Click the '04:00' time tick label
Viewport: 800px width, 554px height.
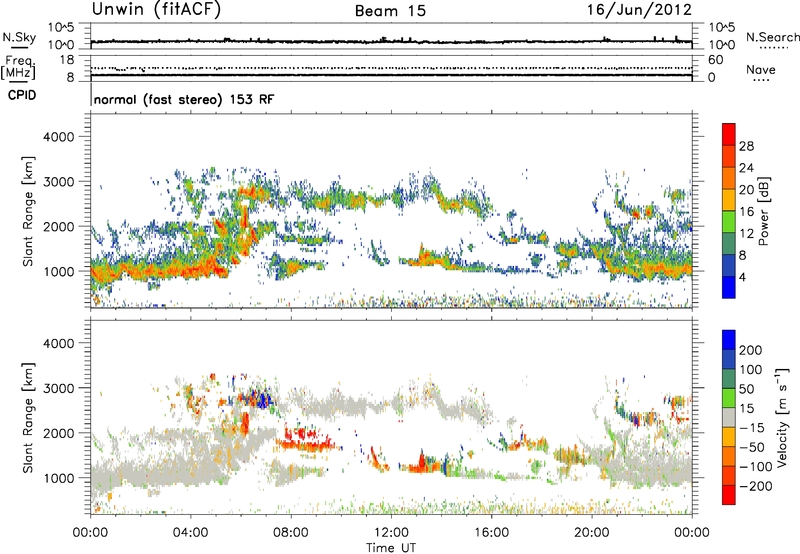pos(191,533)
